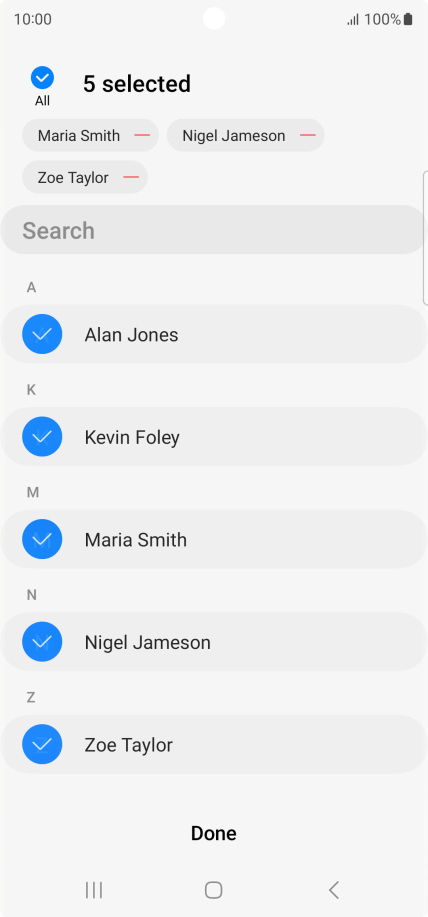Remove Nigel Jameson chip via minus icon
This screenshot has width=428, height=917.
click(308, 135)
